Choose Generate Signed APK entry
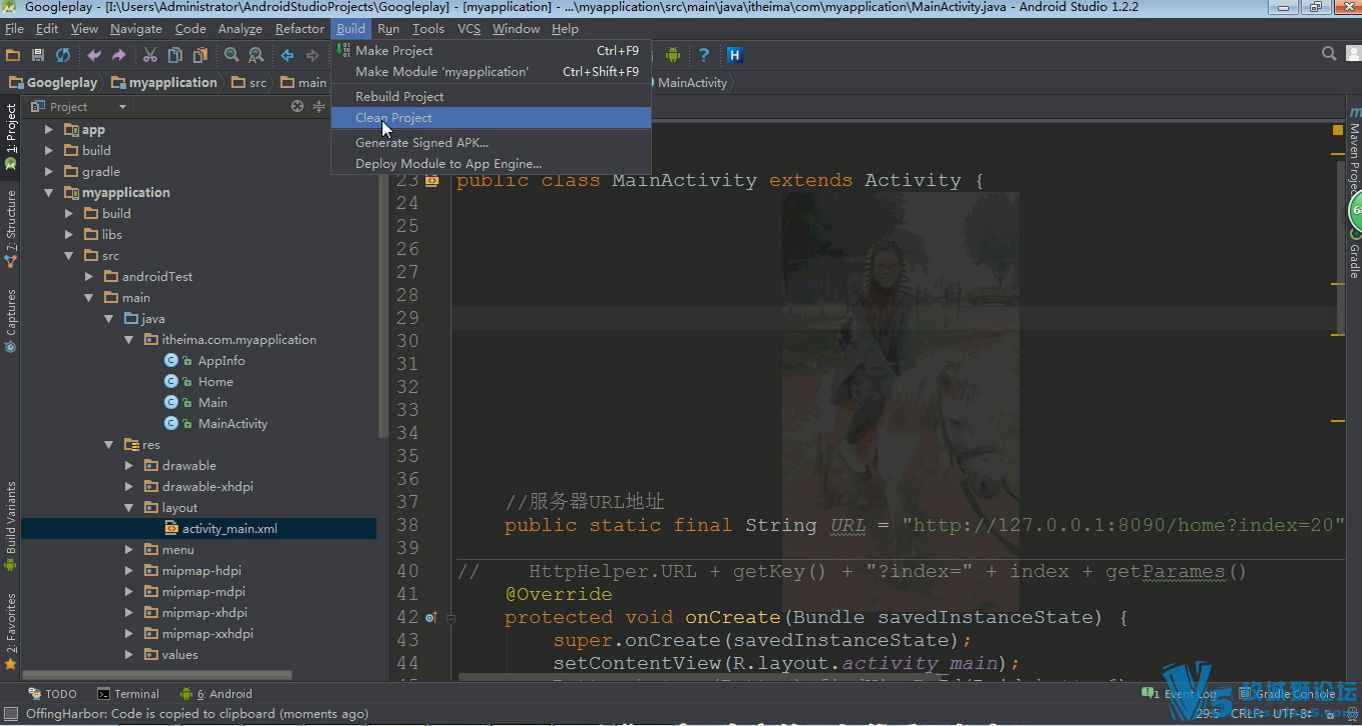The height and width of the screenshot is (726, 1362). (491, 143)
